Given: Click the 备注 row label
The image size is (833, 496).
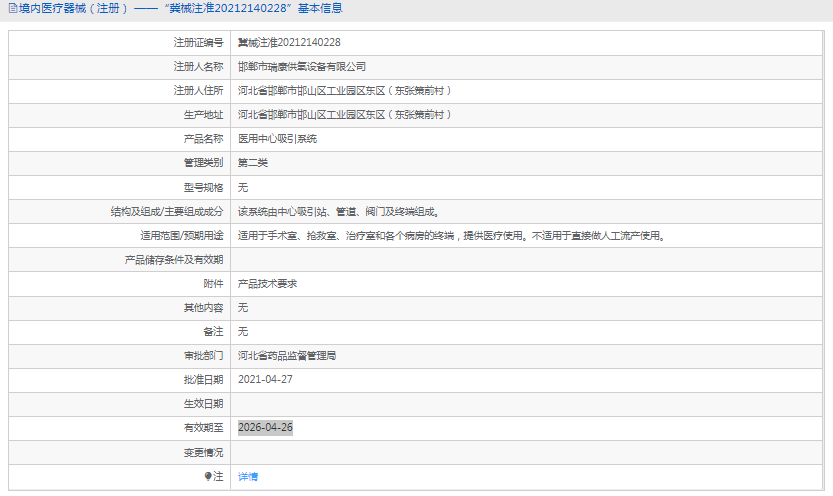Looking at the screenshot, I should [x=213, y=331].
